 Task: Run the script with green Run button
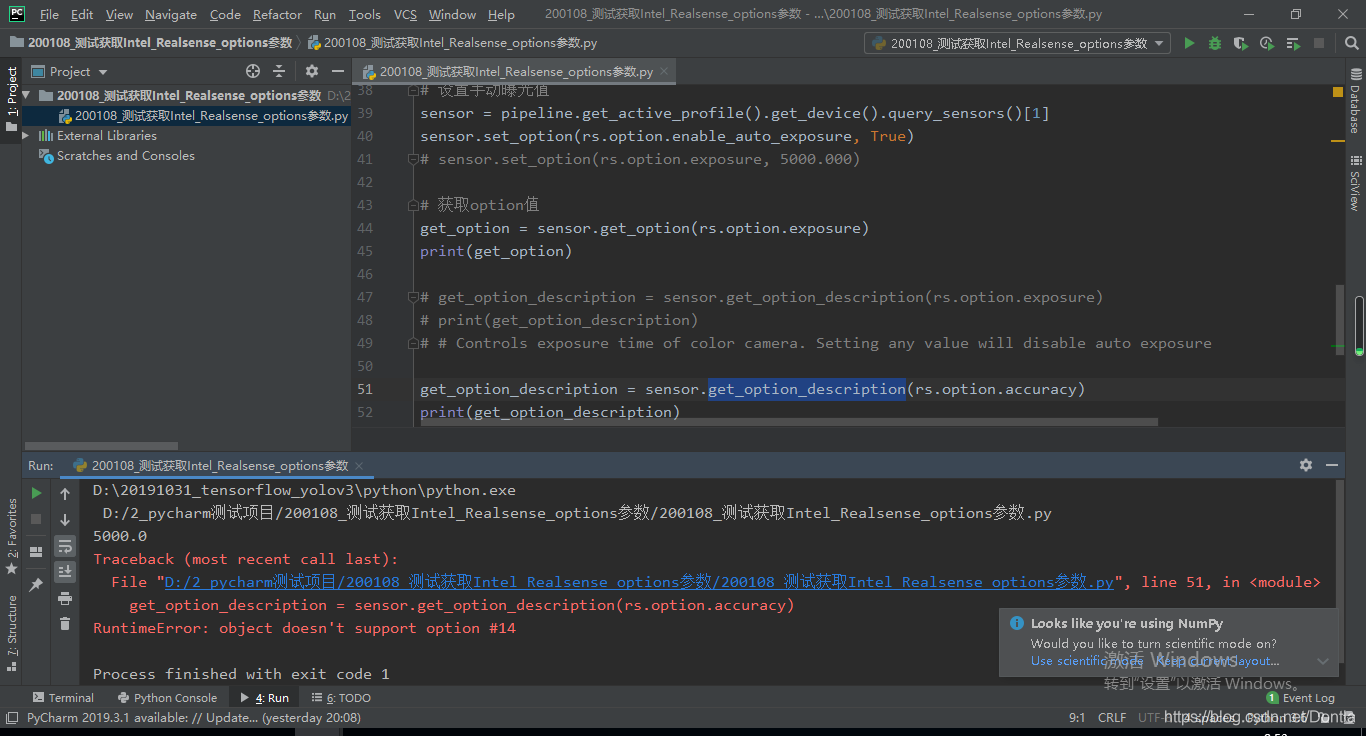click(1189, 43)
